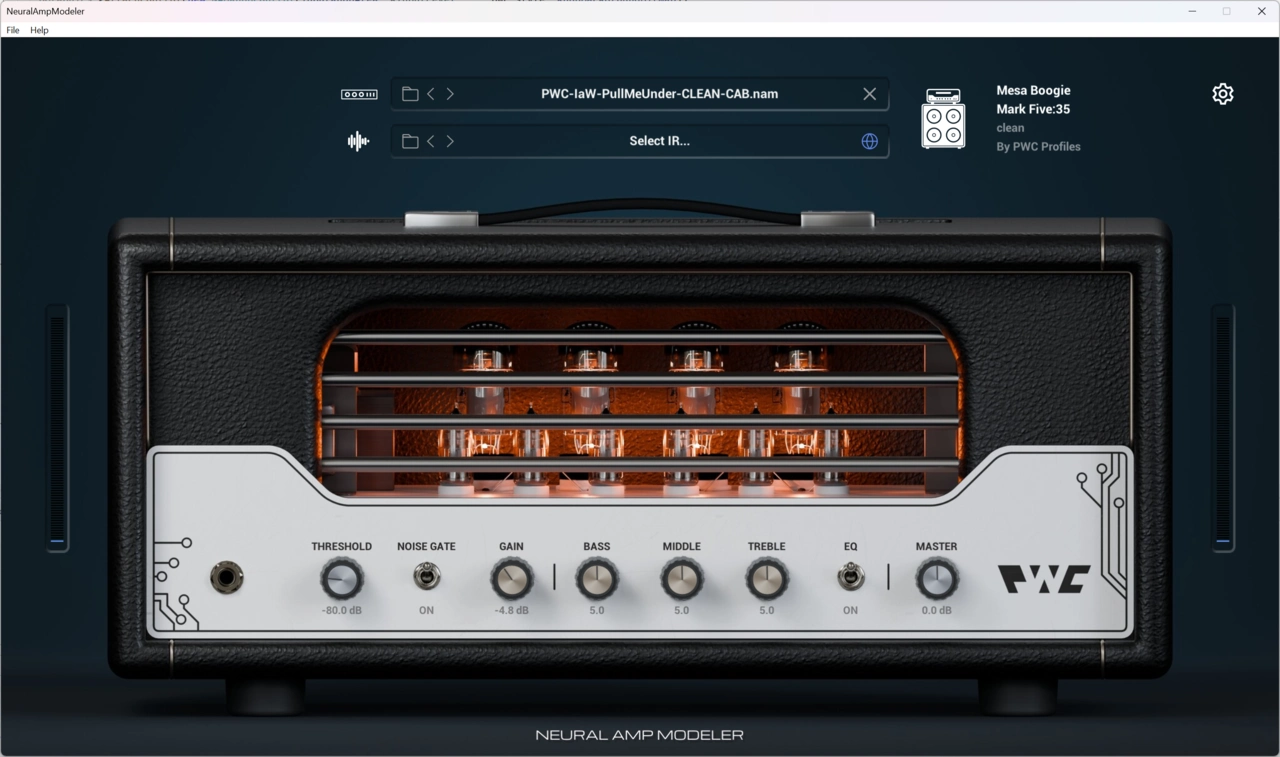This screenshot has height=757, width=1280.
Task: Select next IR with right arrow
Action: (x=450, y=141)
